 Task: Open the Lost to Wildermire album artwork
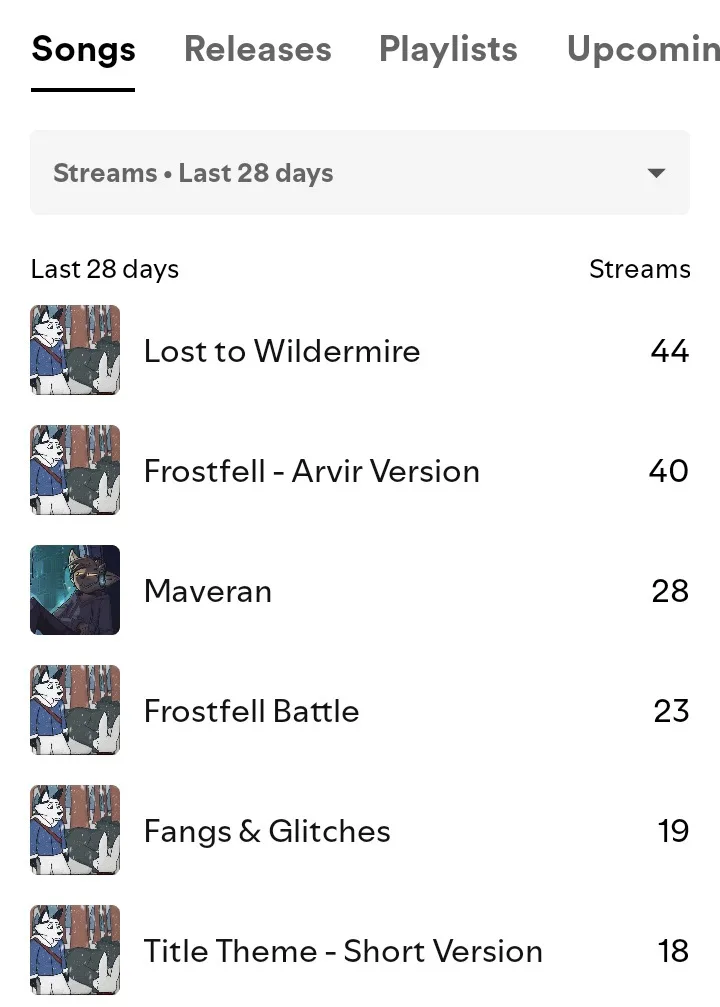tap(75, 350)
